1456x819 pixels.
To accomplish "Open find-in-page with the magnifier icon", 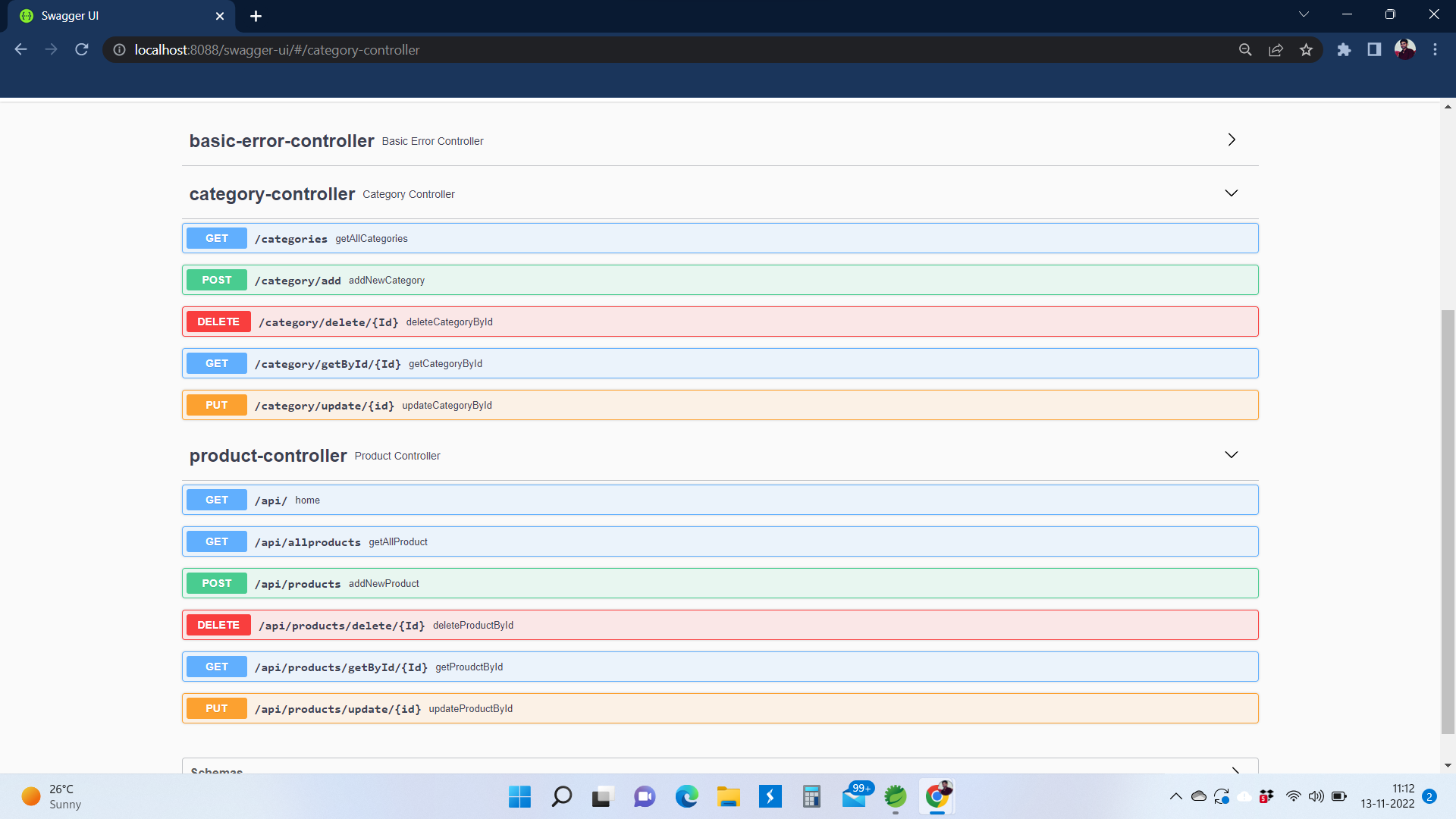I will (1246, 49).
